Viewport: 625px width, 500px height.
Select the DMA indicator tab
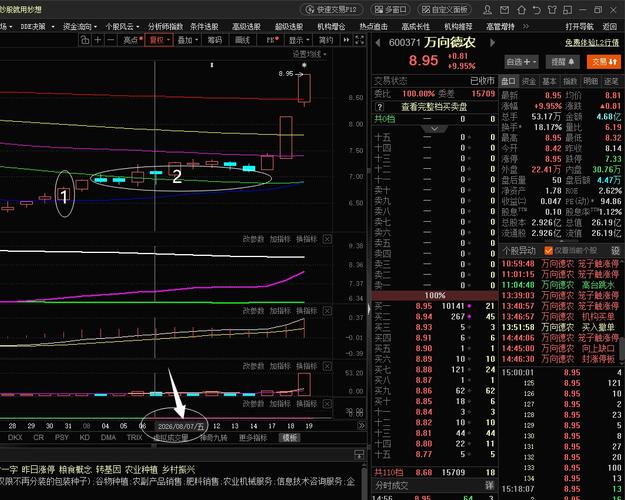(108, 437)
